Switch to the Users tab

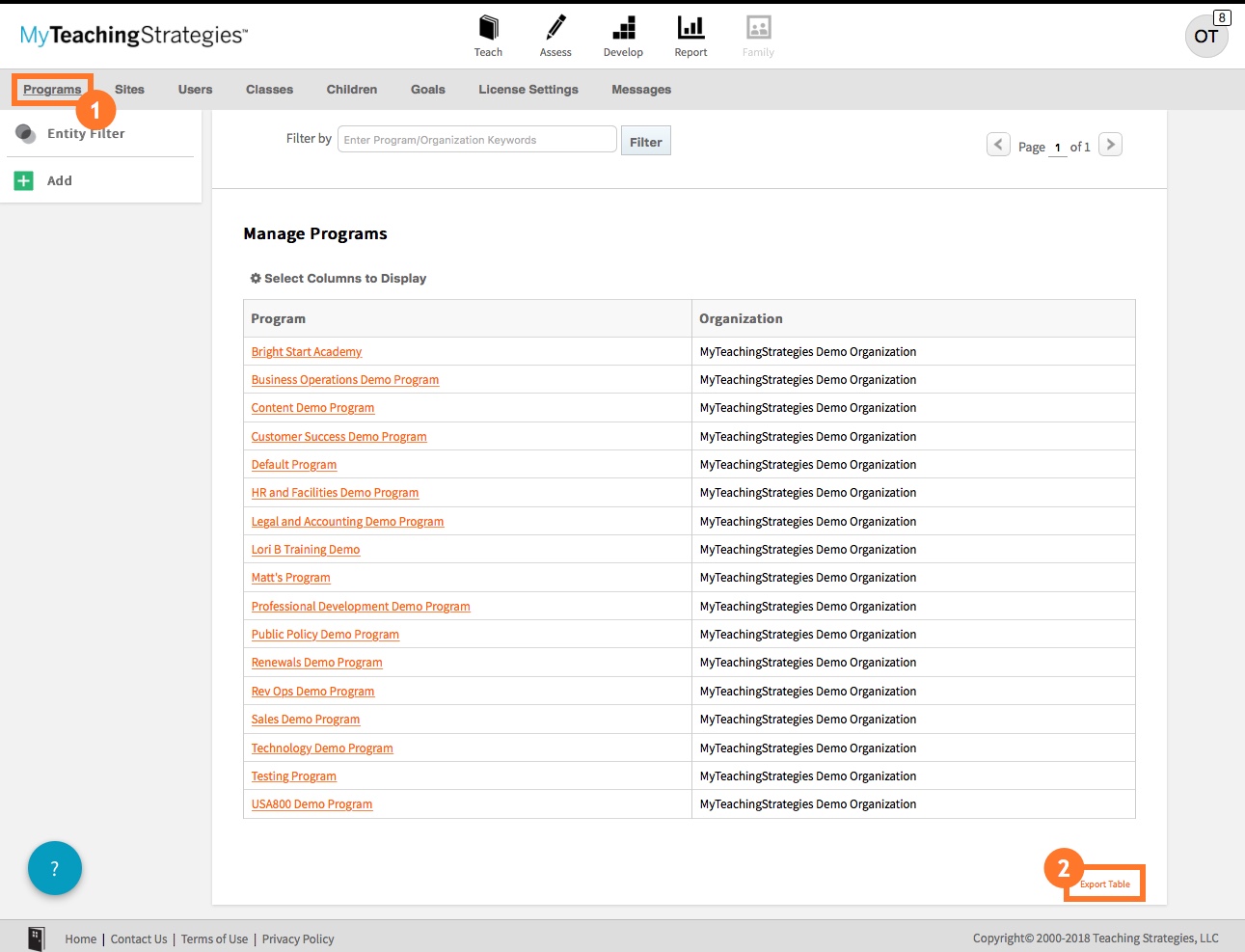tap(195, 89)
